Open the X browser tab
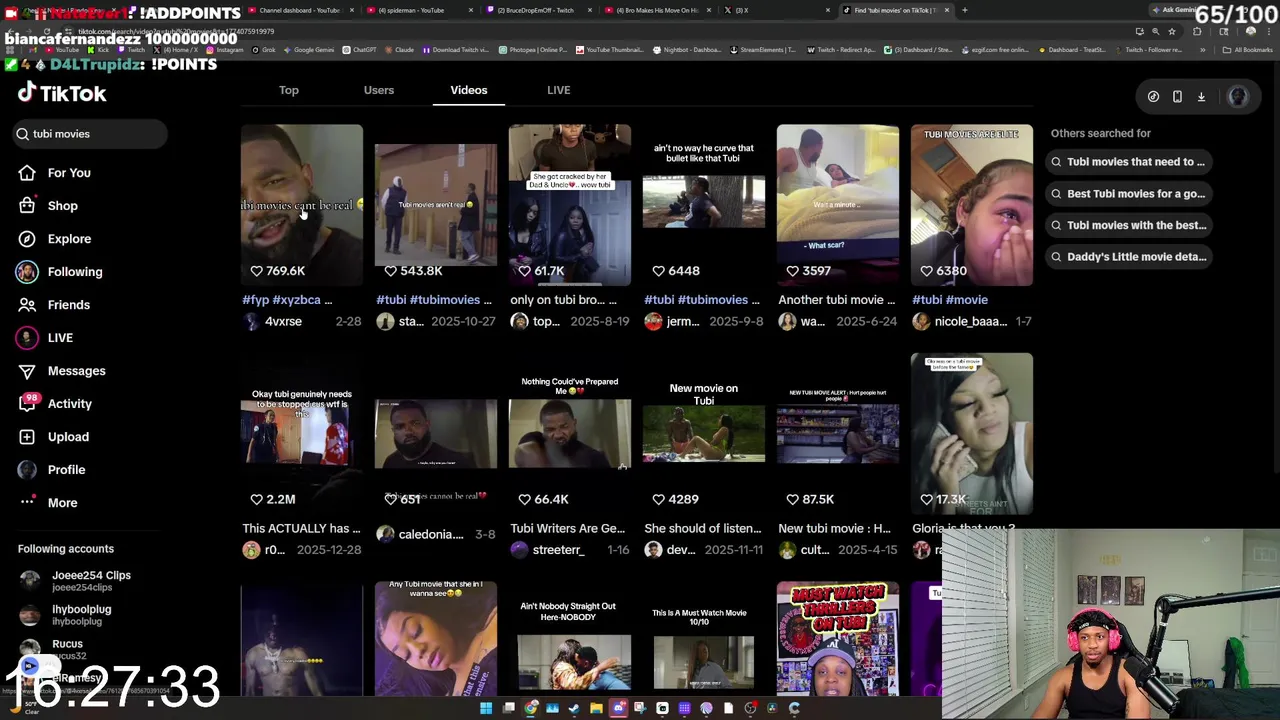Image resolution: width=1280 pixels, height=720 pixels. [x=778, y=10]
